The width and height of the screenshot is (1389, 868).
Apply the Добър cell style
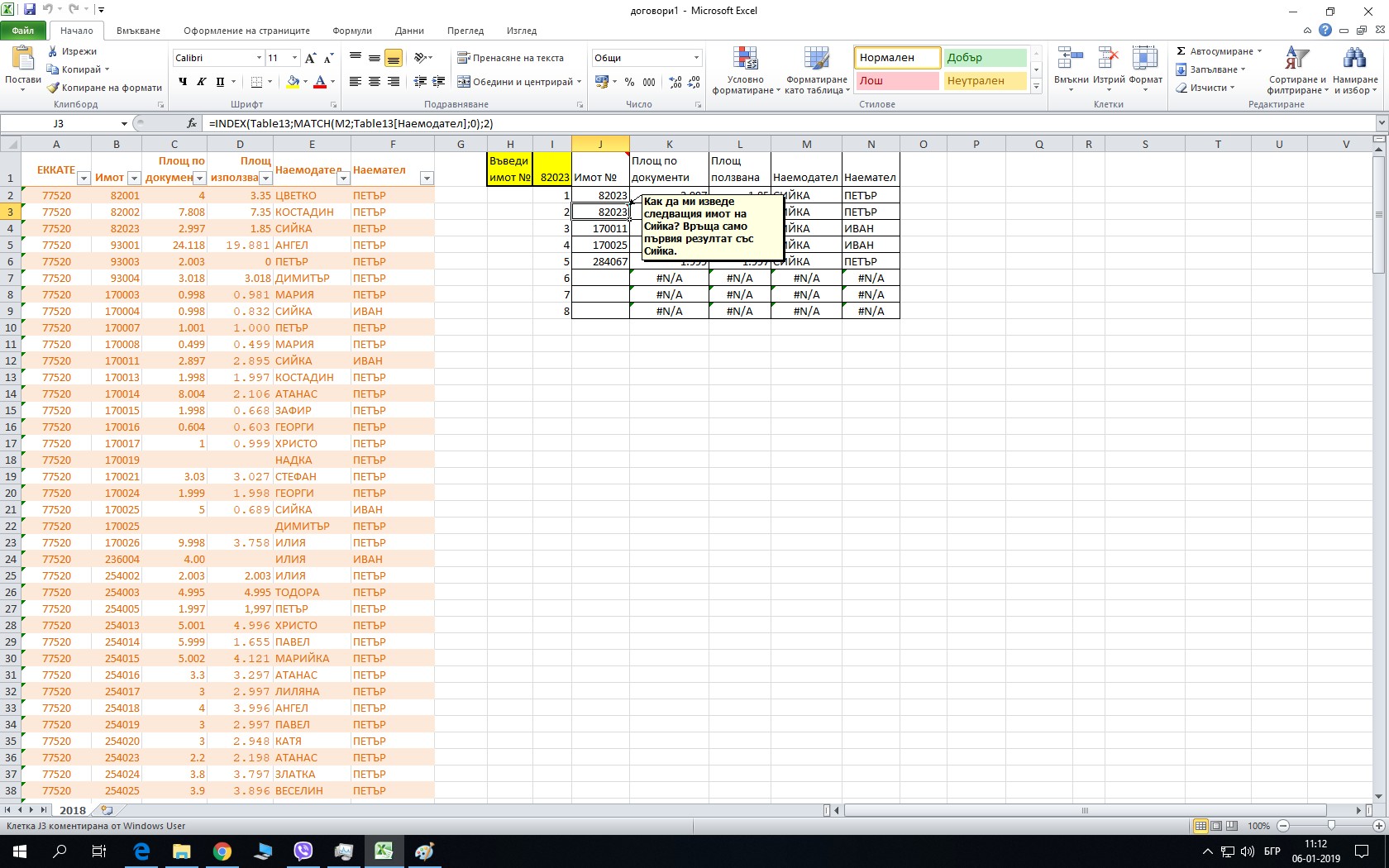tap(985, 58)
